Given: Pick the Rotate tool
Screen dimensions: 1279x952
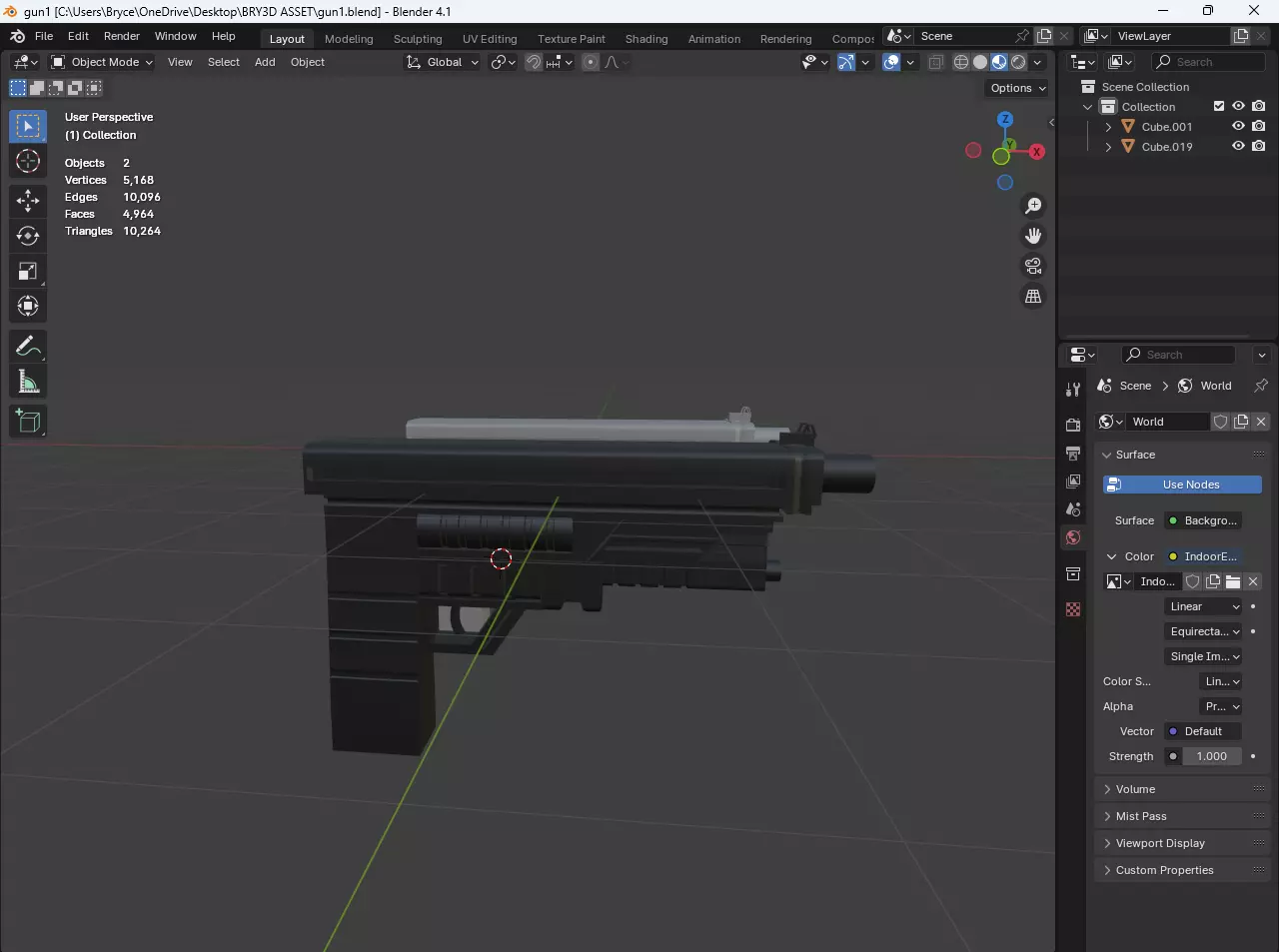Looking at the screenshot, I should click(28, 236).
